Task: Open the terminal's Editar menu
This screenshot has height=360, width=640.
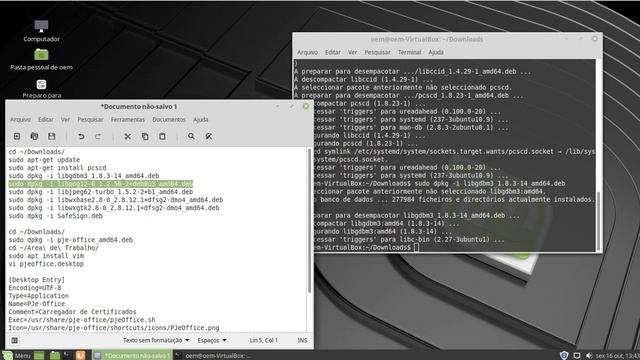Action: (333, 52)
